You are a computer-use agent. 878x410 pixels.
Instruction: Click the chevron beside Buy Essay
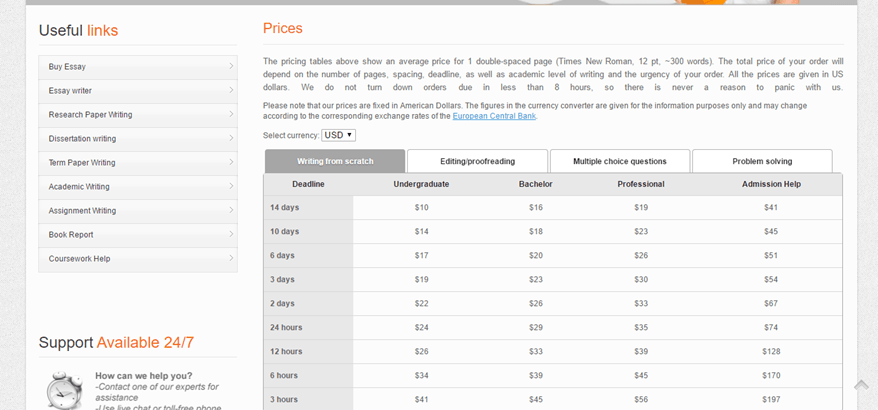[x=231, y=66]
